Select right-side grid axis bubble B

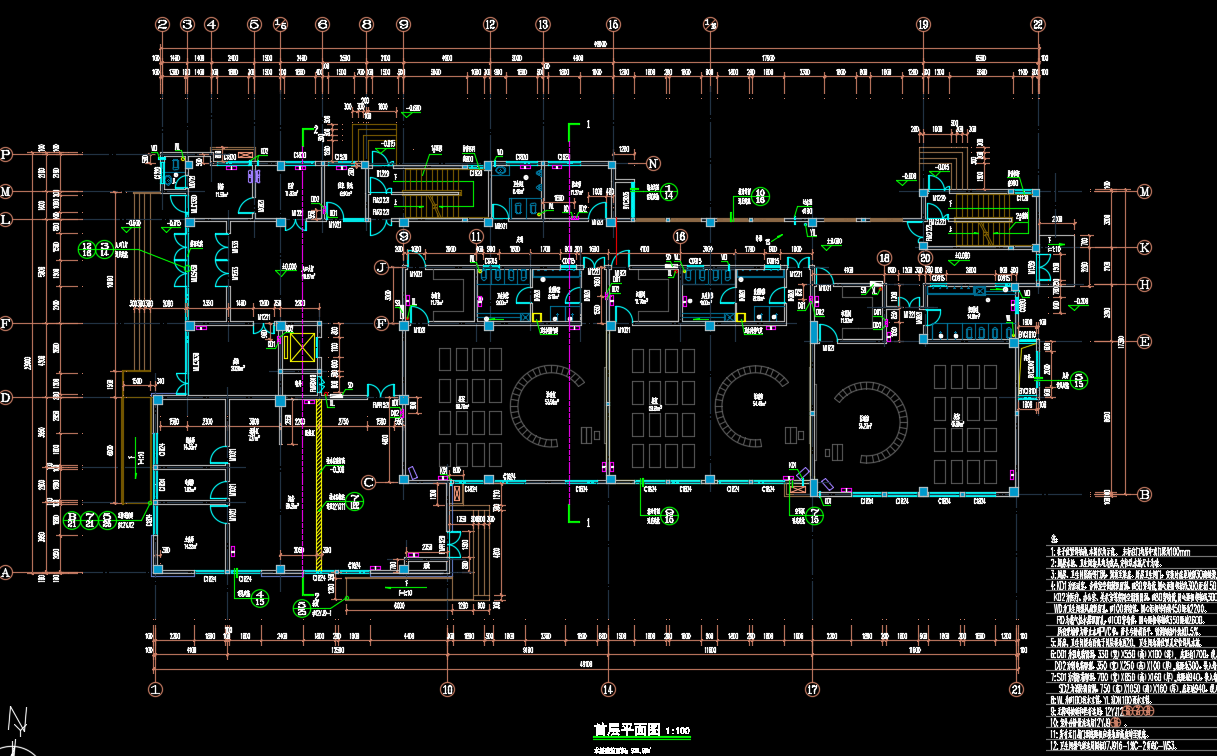(x=1145, y=493)
